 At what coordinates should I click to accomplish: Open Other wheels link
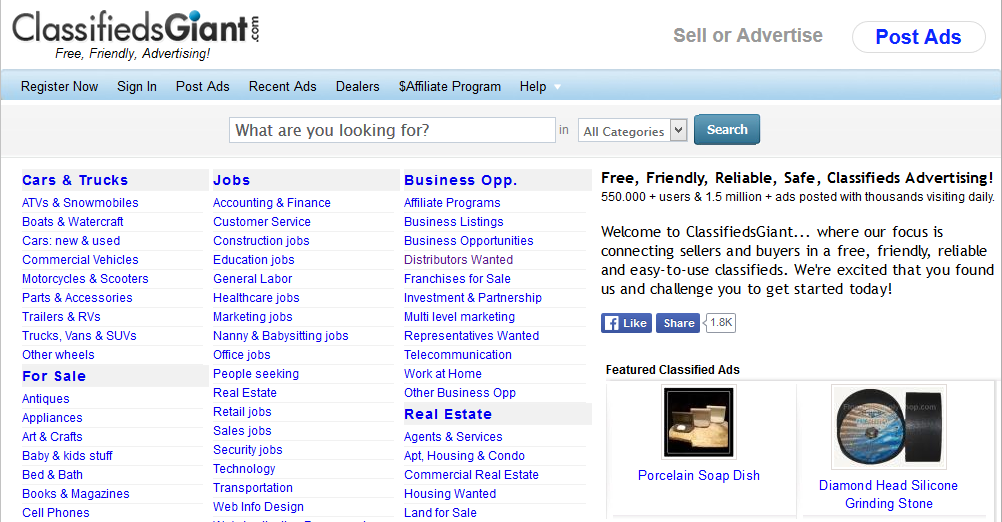58,355
